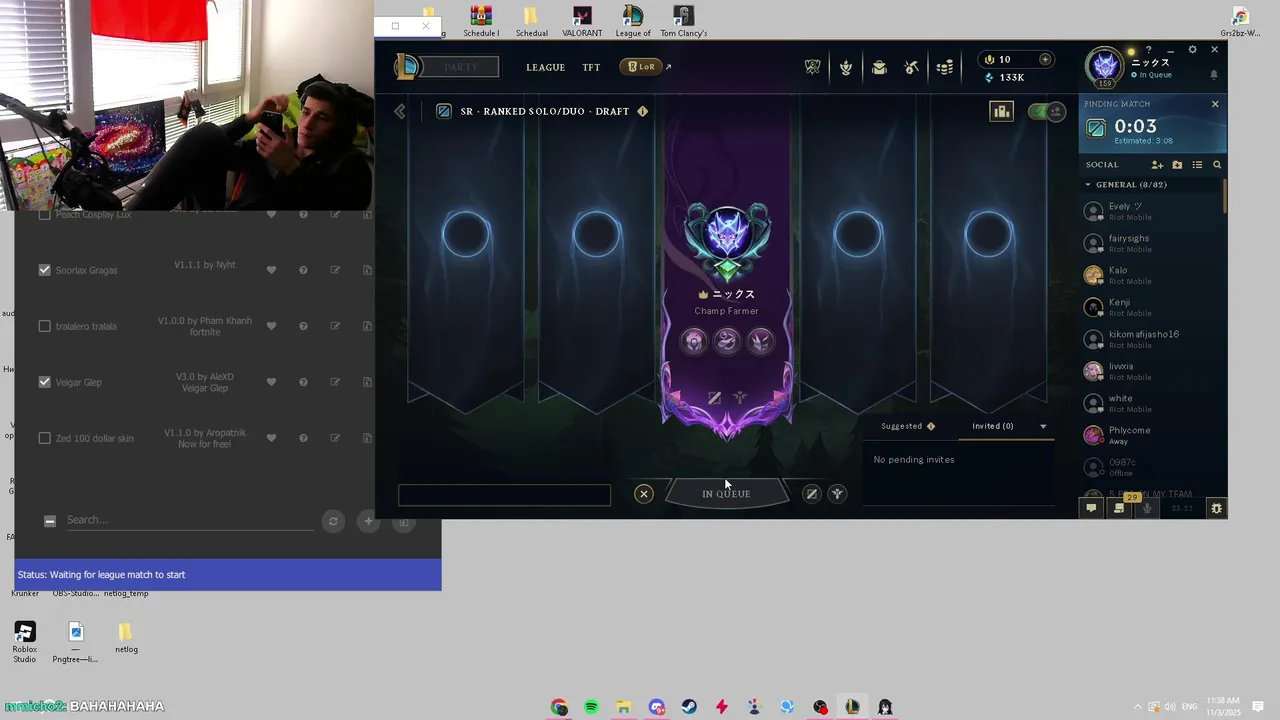
Task: Open the chat bubble icon at client bottom
Action: tap(1091, 508)
